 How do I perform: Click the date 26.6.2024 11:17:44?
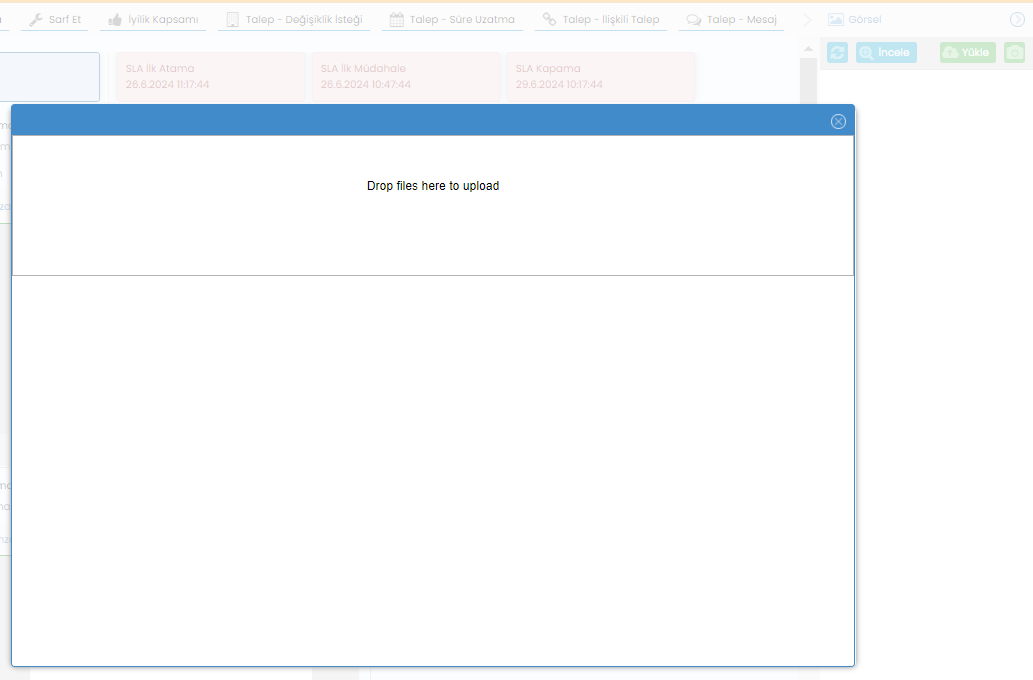[167, 84]
